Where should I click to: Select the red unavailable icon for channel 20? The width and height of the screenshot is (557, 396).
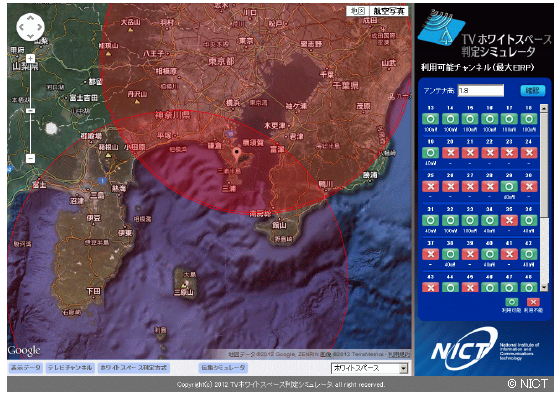(x=450, y=153)
